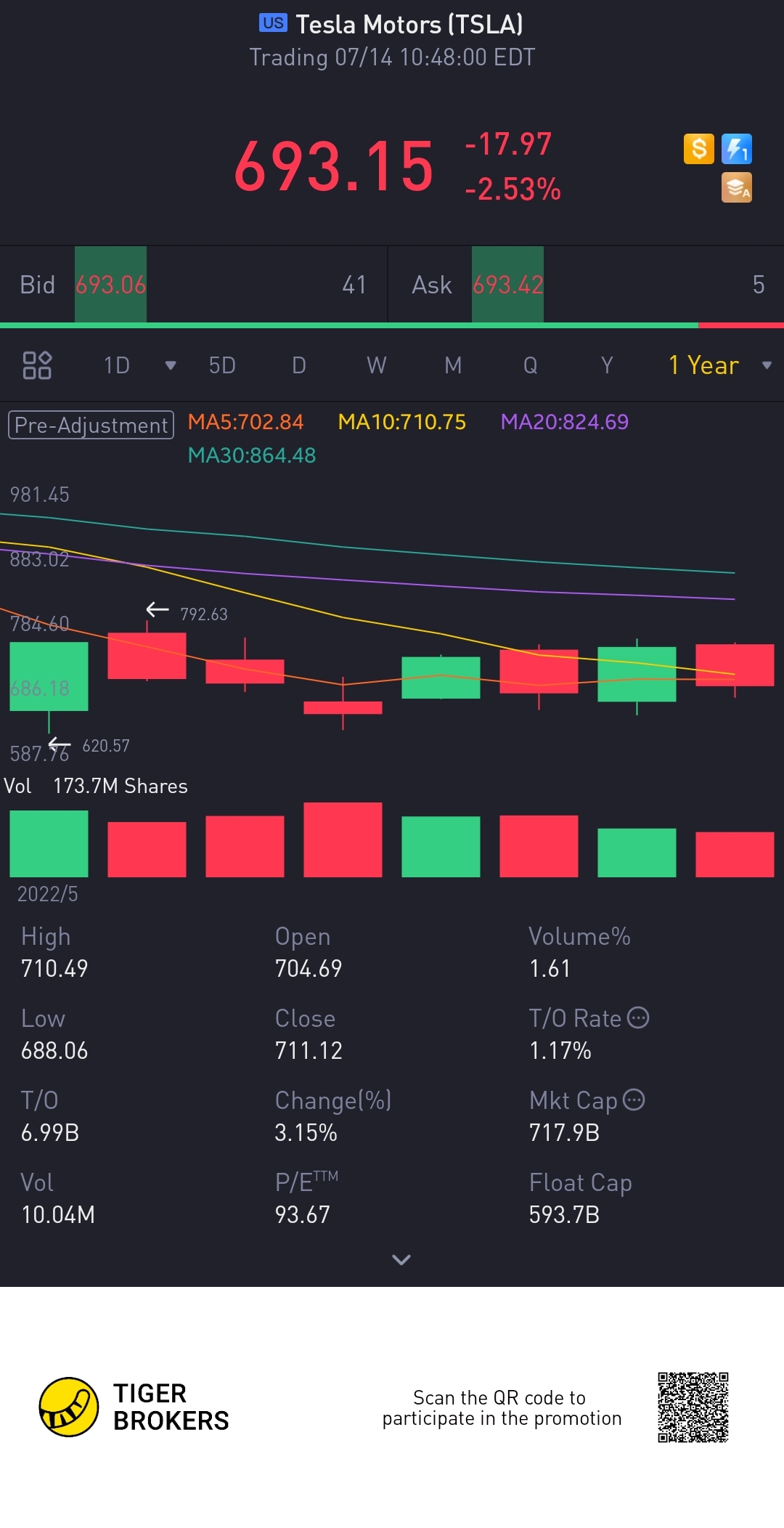Tap the MA30:864.48 indicator label
The image size is (784, 1528).
pyautogui.click(x=252, y=455)
